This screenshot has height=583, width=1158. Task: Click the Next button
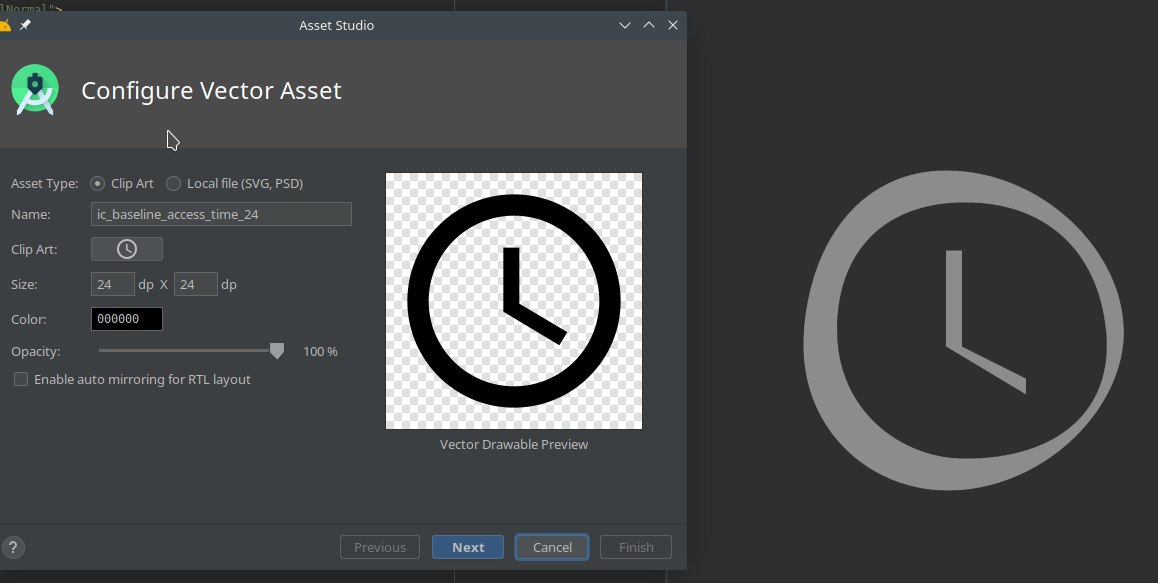[468, 548]
